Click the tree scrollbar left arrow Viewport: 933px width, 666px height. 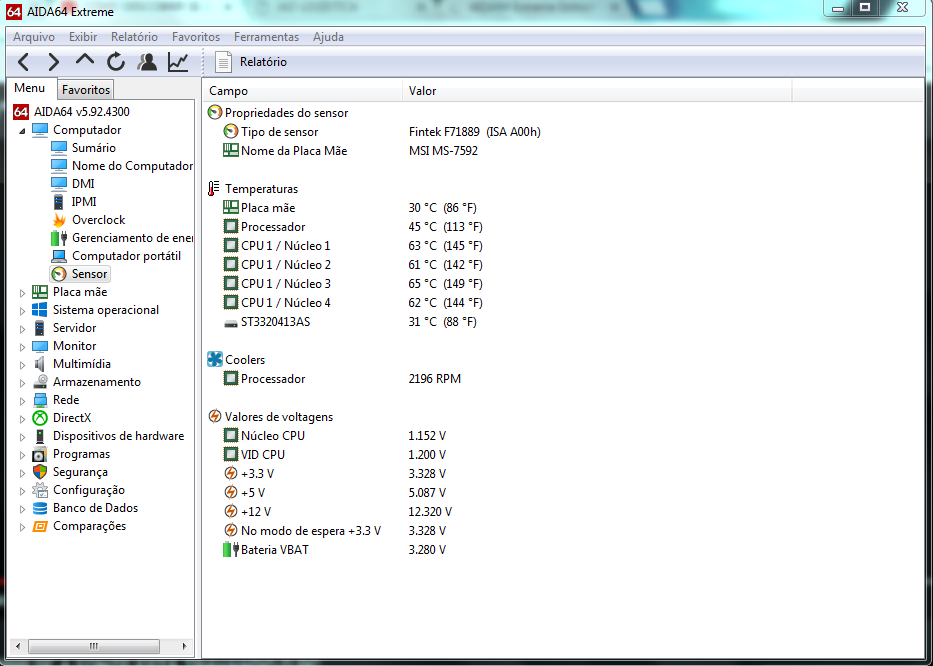18,646
